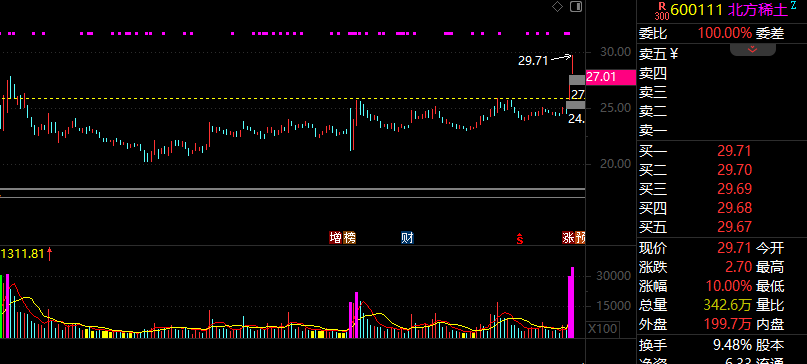Screen dimensions: 807x364
Task: Toggle the side panel layout icon
Action: pos(576,7)
